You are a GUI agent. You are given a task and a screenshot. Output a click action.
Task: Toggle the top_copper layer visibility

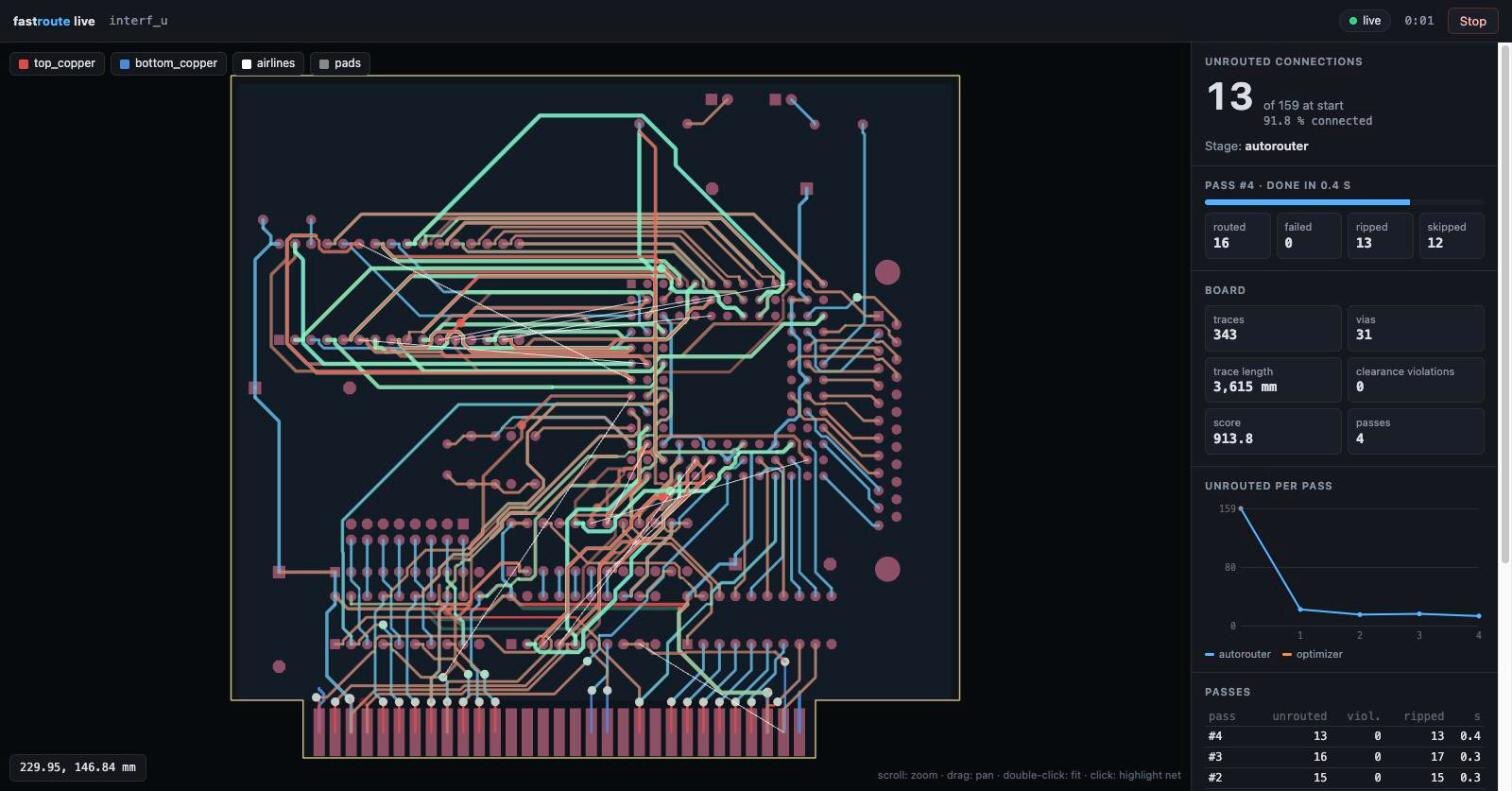point(57,64)
